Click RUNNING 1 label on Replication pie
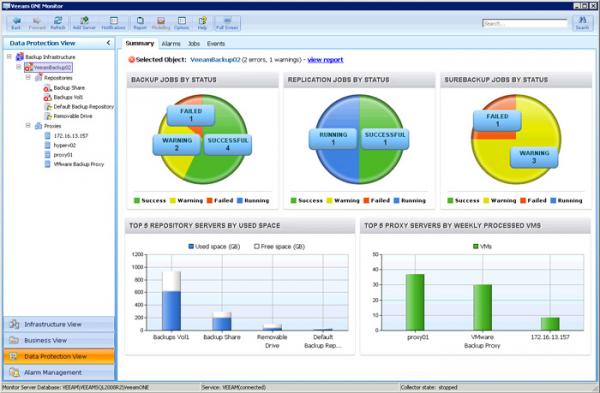Screen dimensions: 600x393 click(333, 139)
